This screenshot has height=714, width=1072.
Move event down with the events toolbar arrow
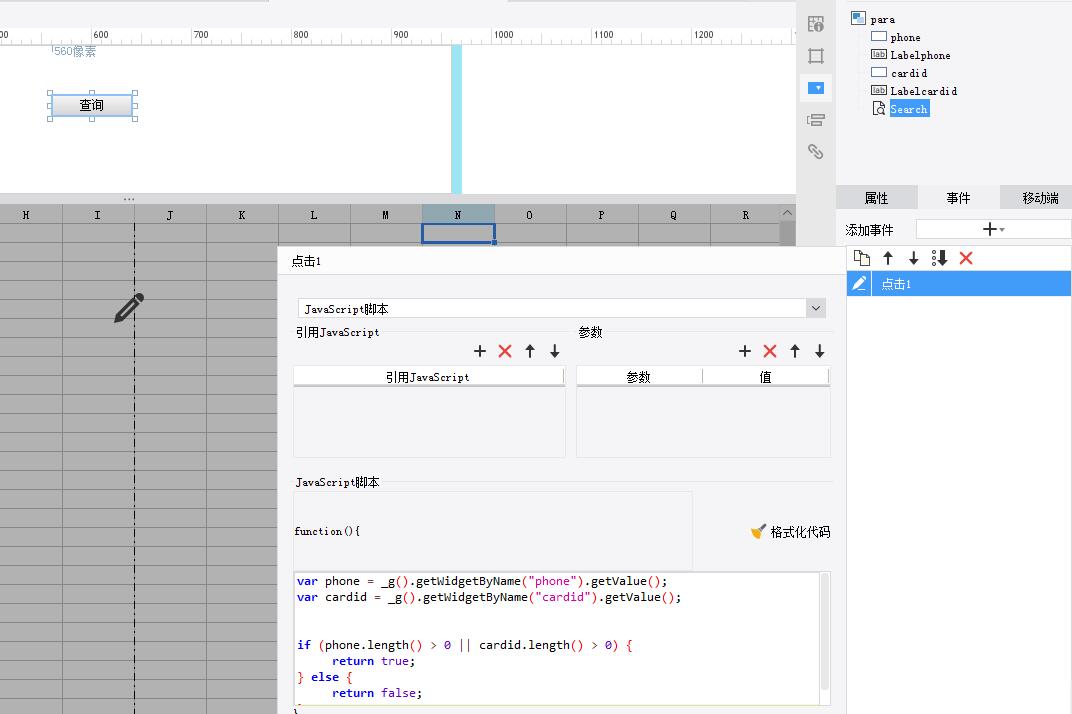pos(913,258)
